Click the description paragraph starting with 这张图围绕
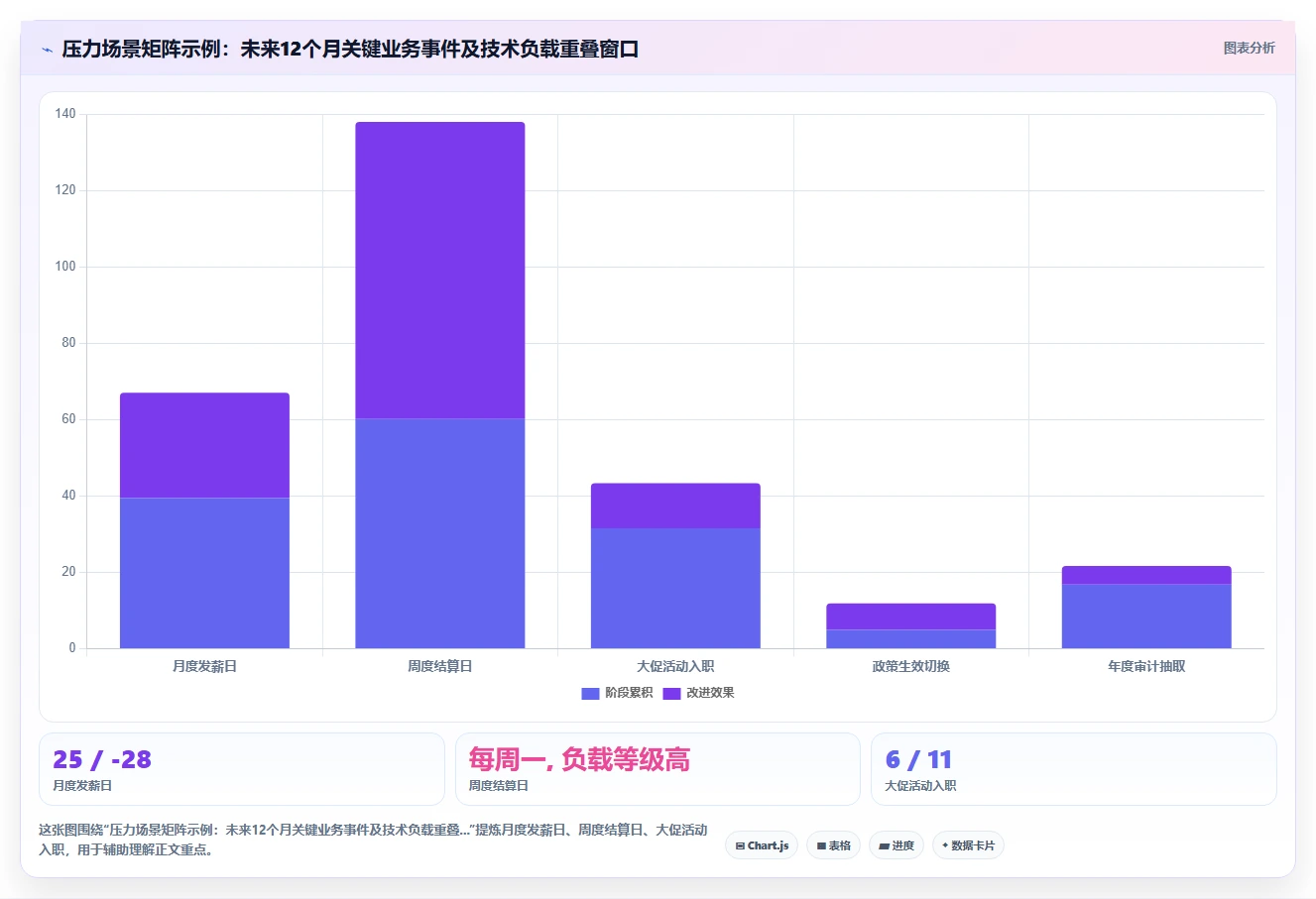Viewport: 1316px width, 899px height. (374, 840)
